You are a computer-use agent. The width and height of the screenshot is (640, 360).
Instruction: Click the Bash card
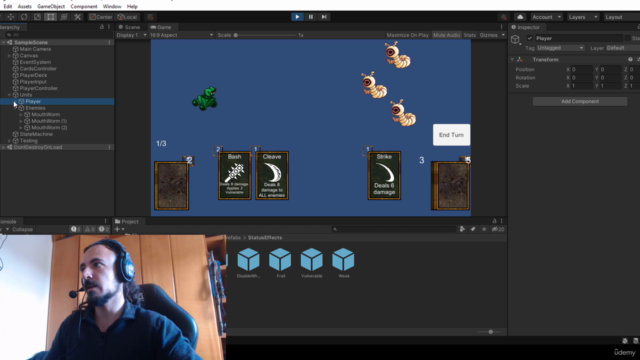[x=235, y=176]
